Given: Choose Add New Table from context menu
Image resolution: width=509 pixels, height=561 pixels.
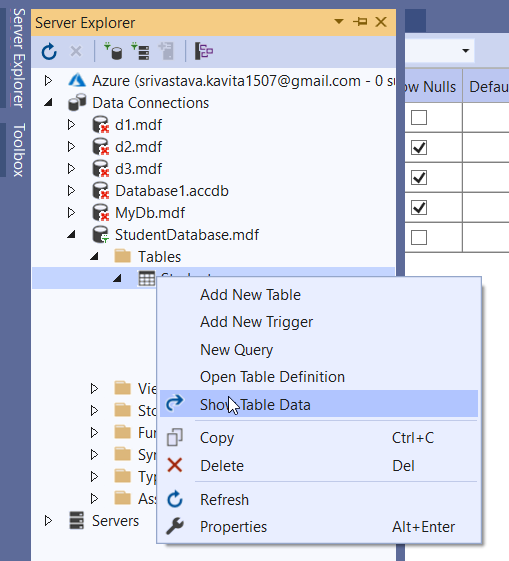Looking at the screenshot, I should pos(319,295).
